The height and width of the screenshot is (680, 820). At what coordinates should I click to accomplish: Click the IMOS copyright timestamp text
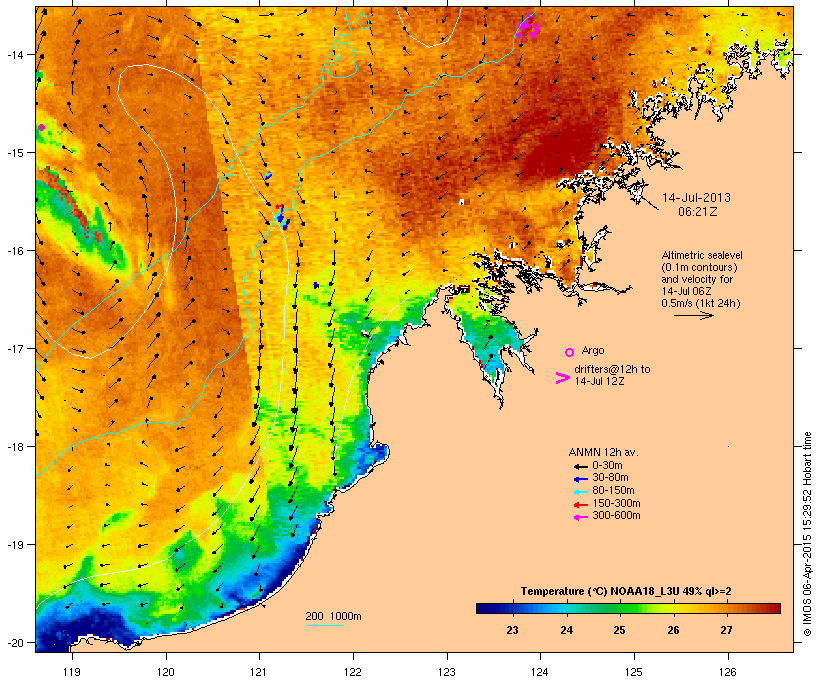click(x=807, y=535)
